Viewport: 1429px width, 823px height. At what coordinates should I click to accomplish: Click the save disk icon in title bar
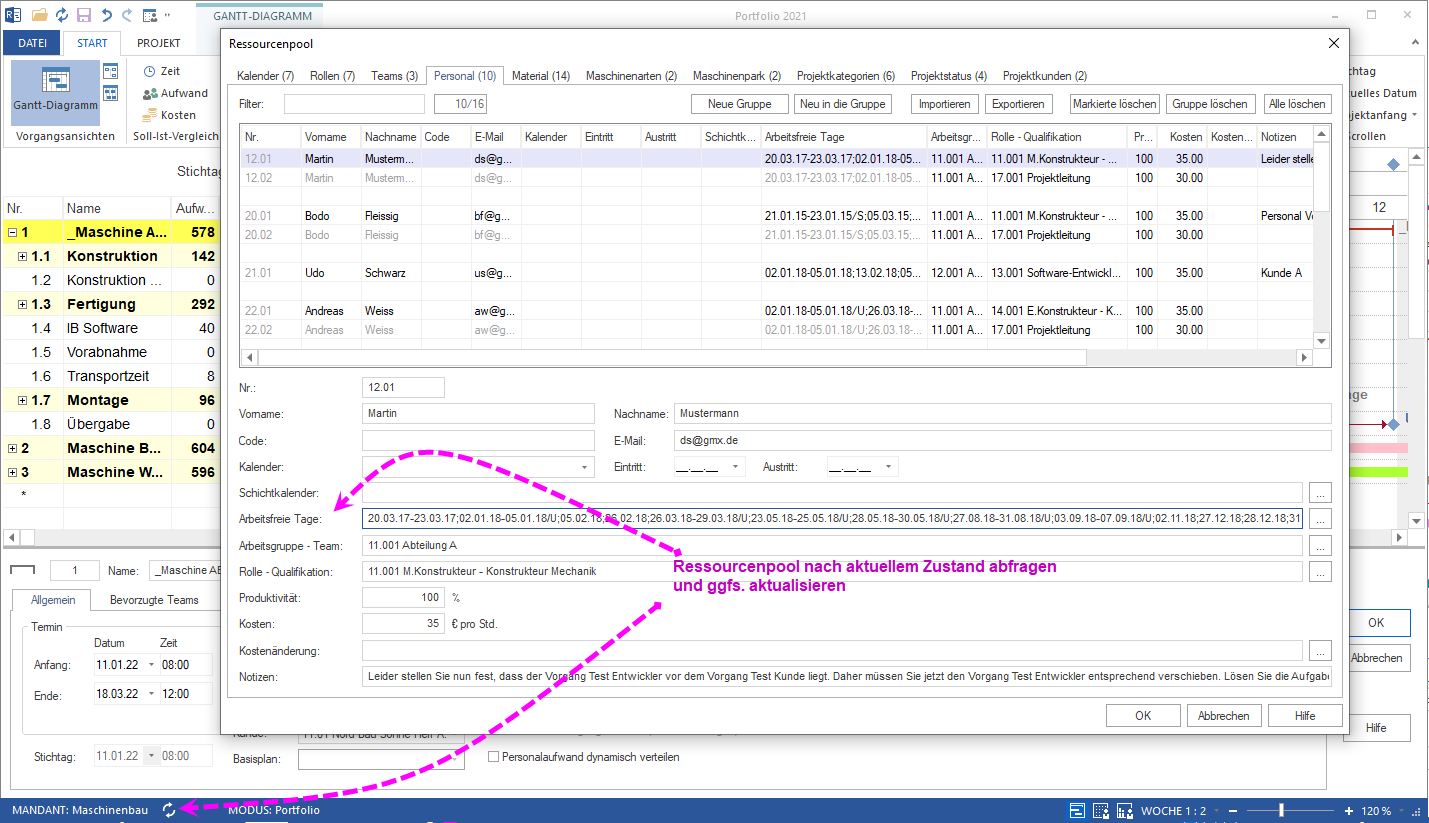83,15
